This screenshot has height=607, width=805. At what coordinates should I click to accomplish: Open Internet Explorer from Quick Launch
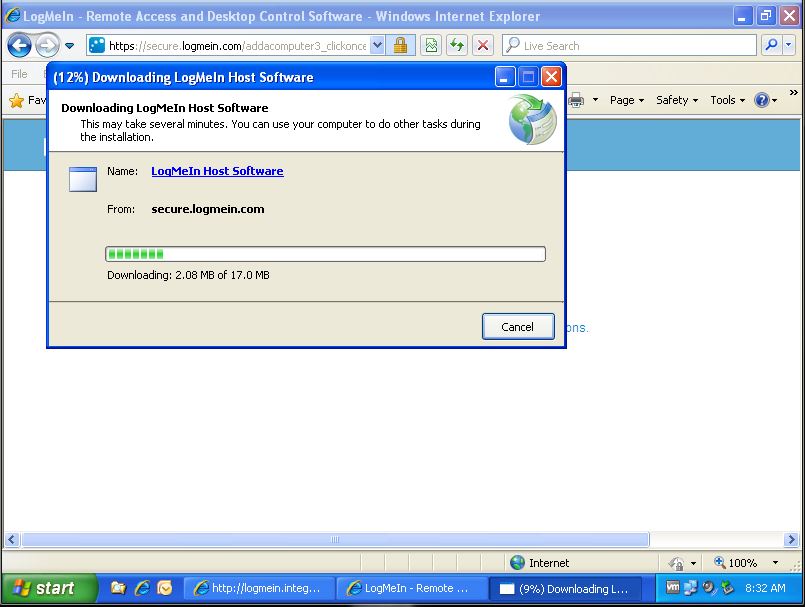pos(142,588)
